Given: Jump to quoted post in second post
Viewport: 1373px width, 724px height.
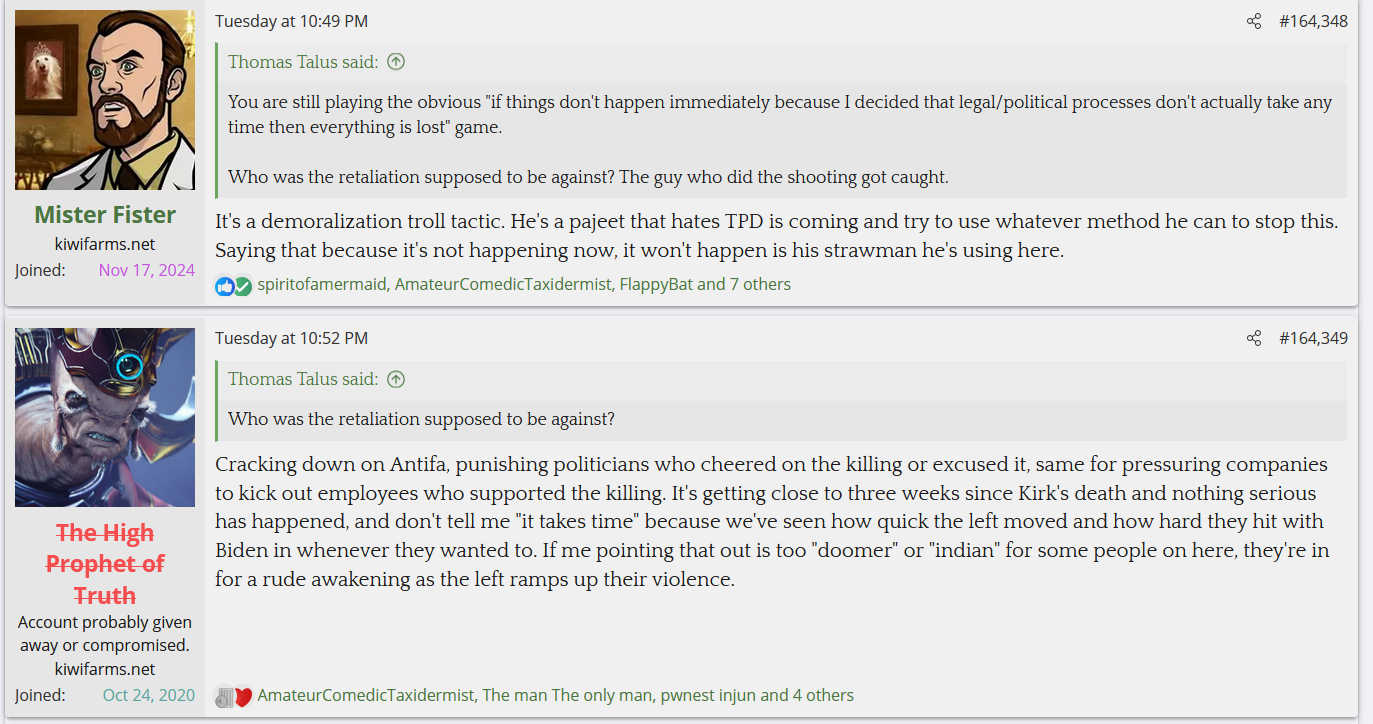Looking at the screenshot, I should click(396, 379).
